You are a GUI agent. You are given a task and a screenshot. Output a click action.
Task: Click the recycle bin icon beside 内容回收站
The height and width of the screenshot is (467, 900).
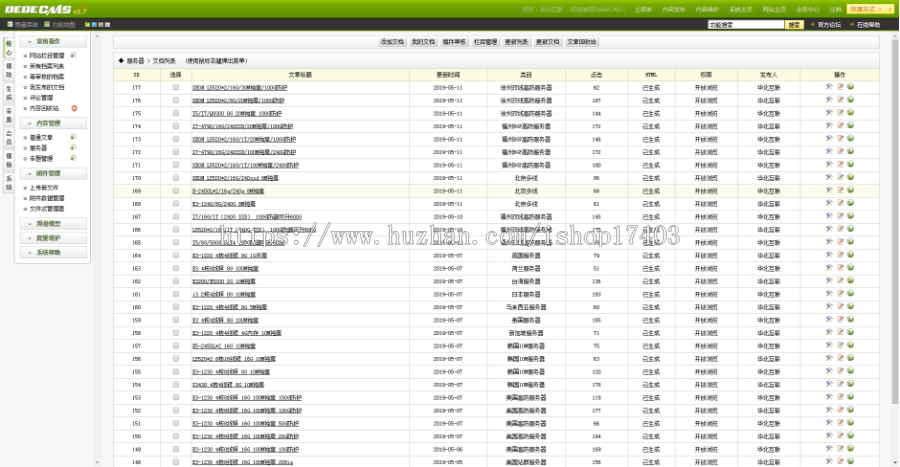pyautogui.click(x=74, y=108)
